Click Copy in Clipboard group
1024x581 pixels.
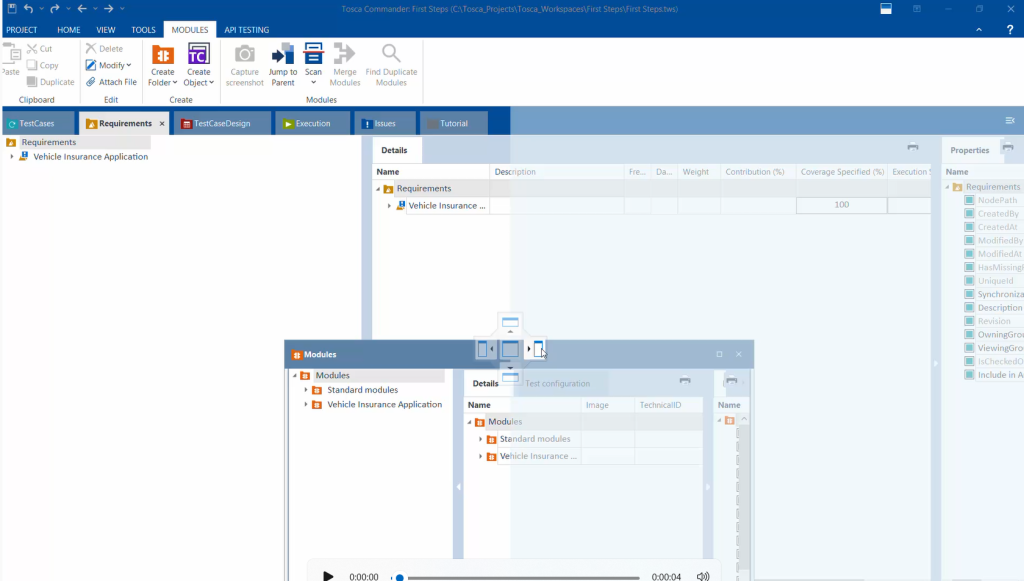[x=42, y=65]
